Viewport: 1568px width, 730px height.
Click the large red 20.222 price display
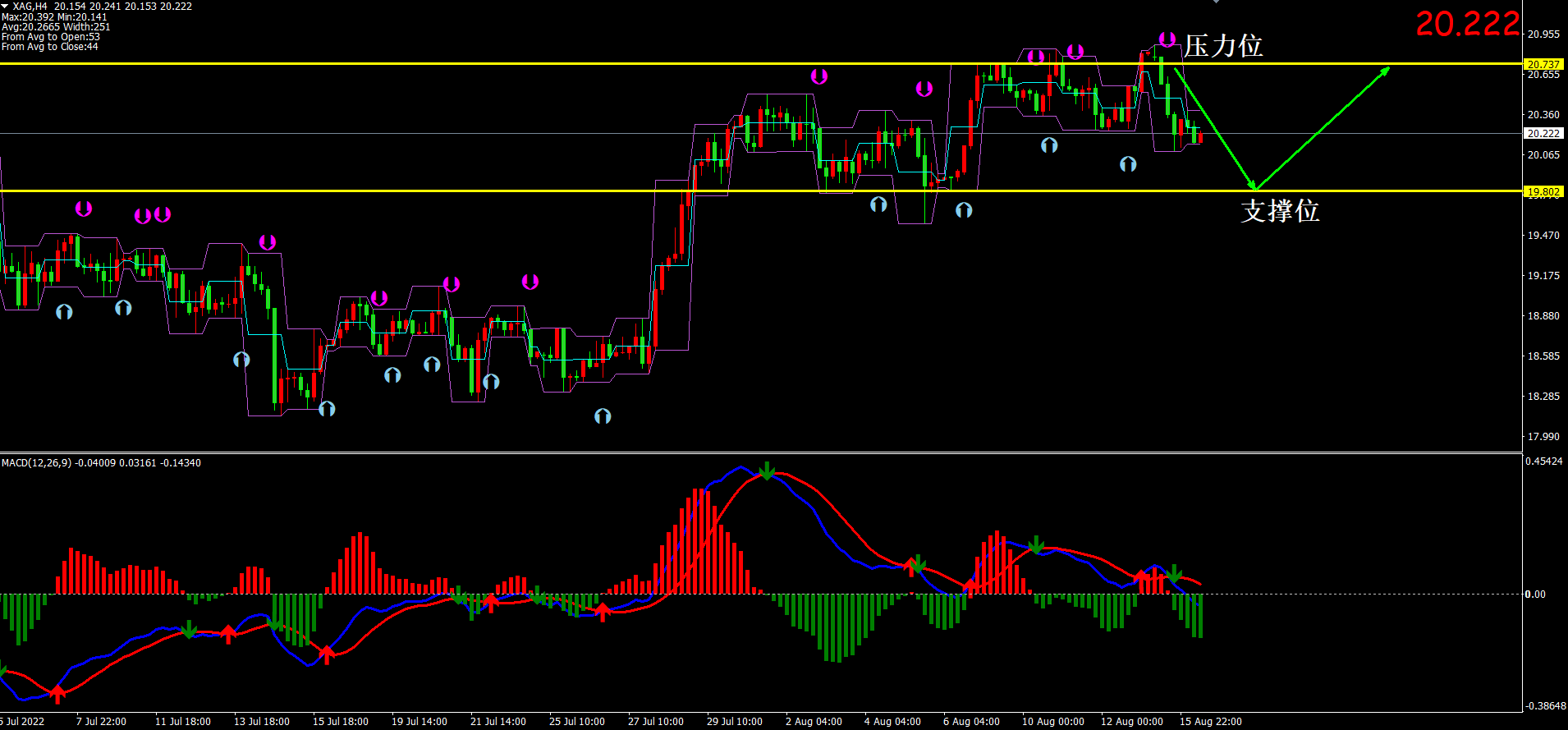pyautogui.click(x=1467, y=24)
